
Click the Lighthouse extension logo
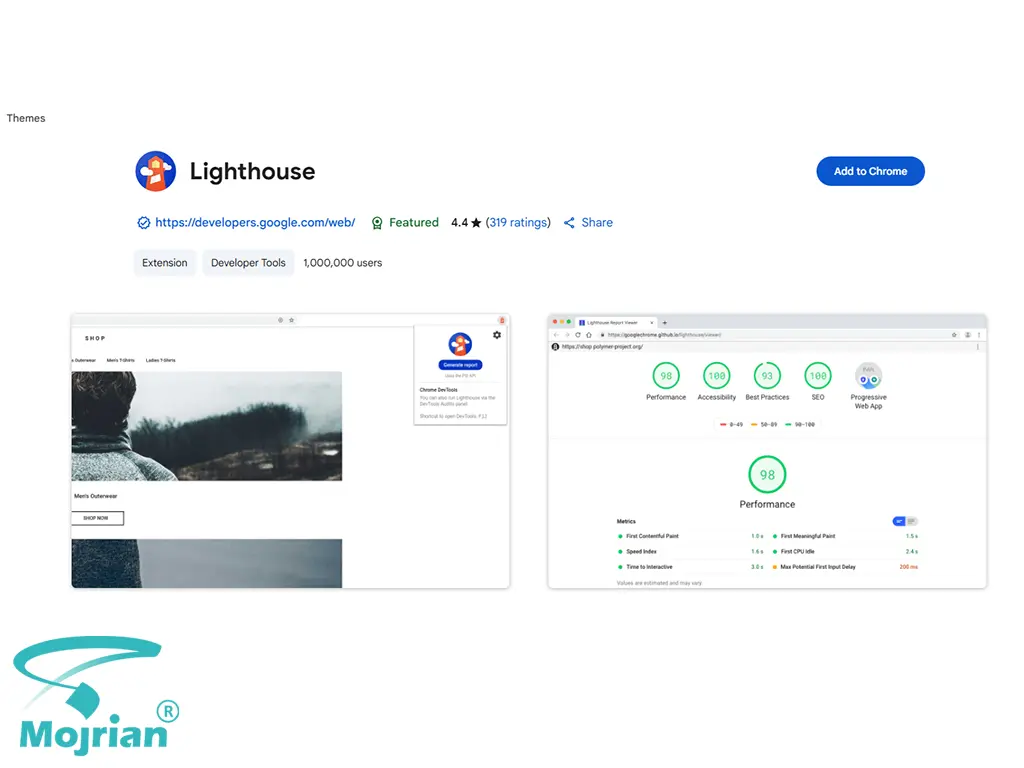[155, 171]
